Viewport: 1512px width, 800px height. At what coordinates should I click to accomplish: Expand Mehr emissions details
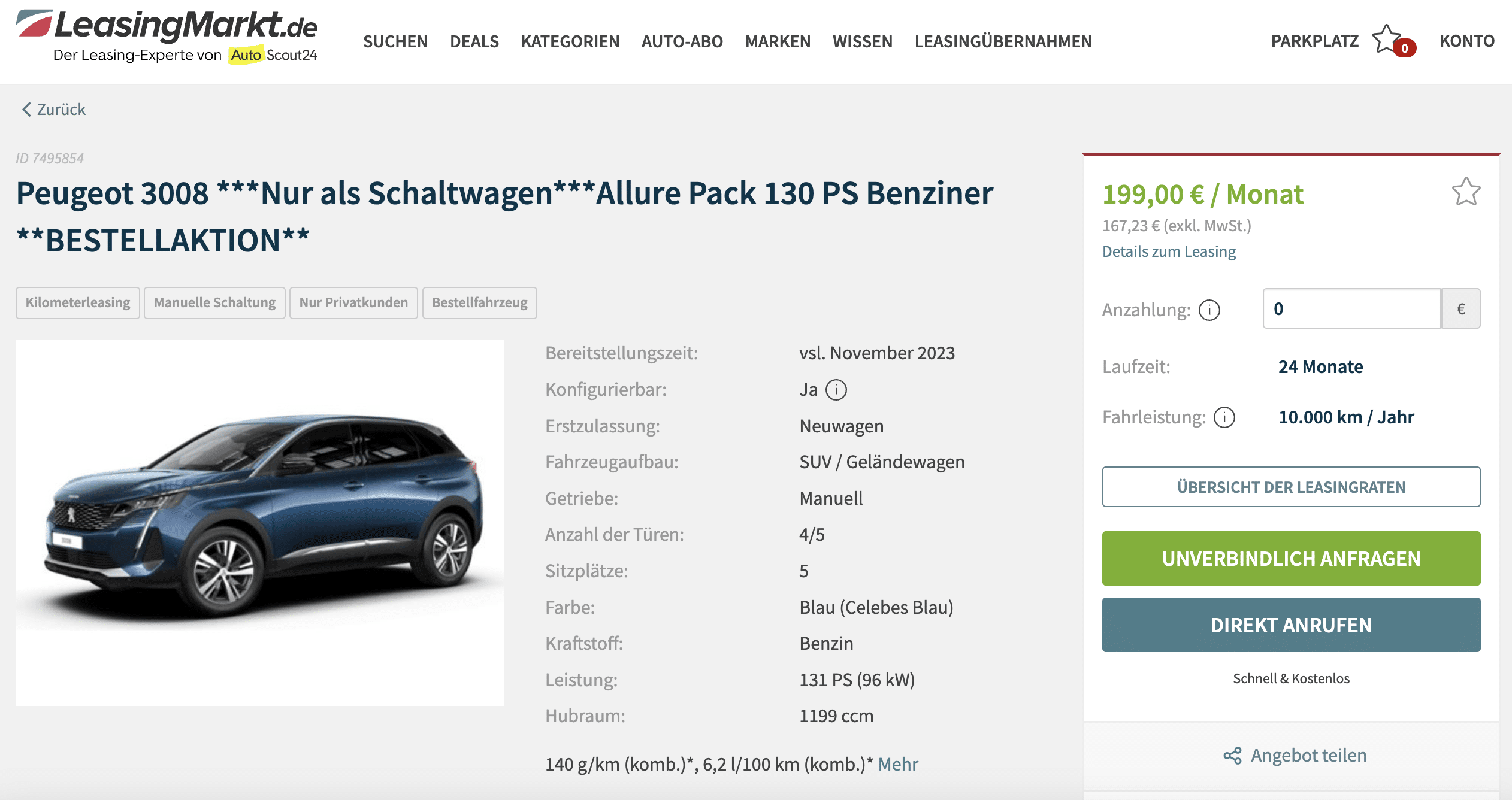click(898, 764)
